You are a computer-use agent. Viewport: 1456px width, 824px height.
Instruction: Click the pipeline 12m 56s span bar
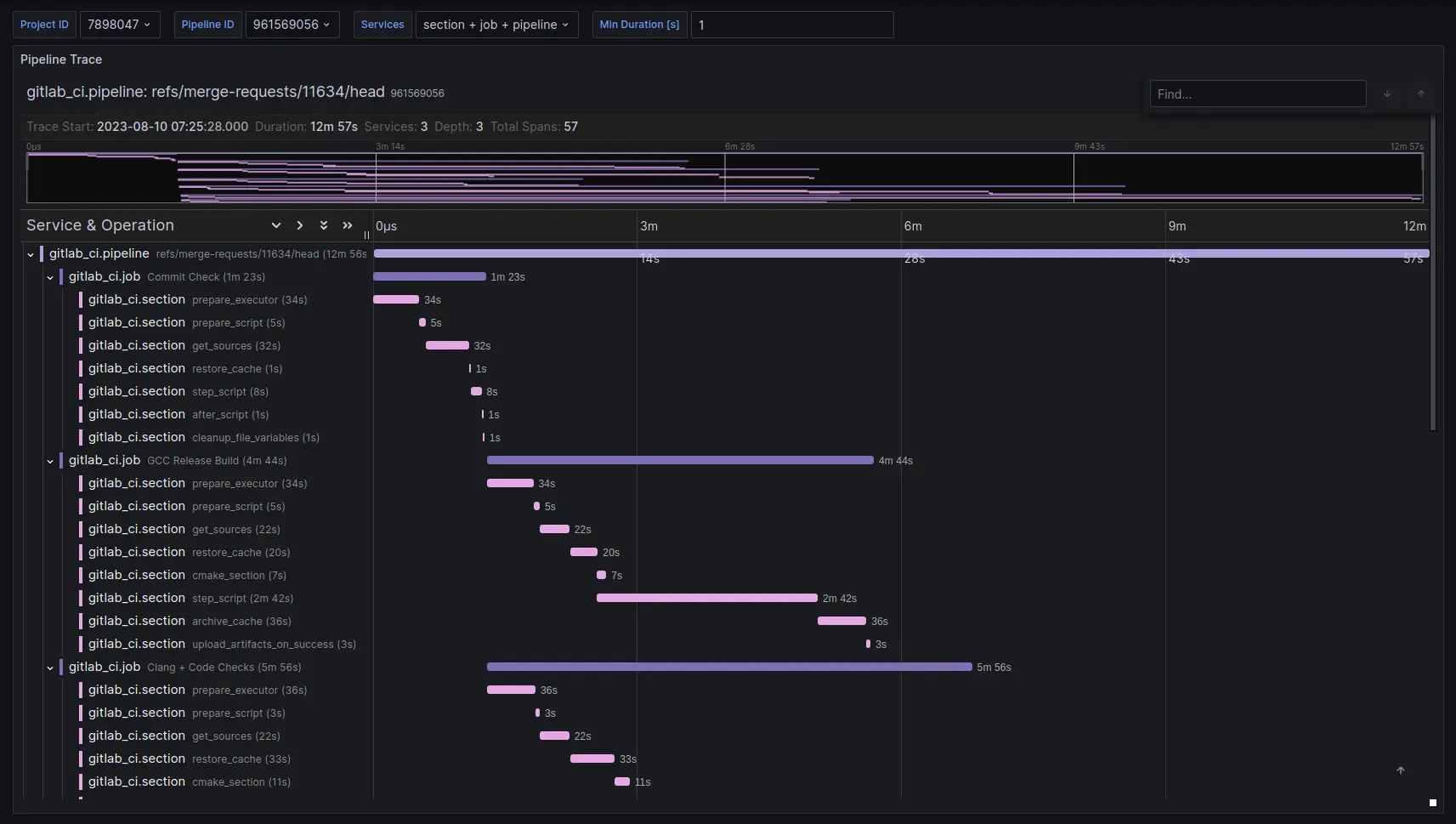pos(901,253)
